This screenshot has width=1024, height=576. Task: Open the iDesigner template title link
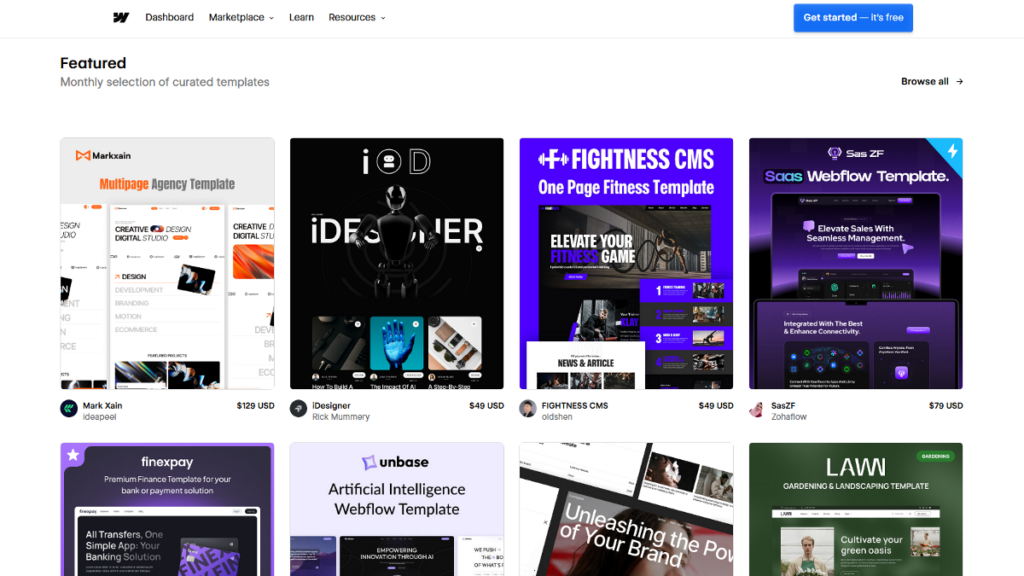point(331,406)
